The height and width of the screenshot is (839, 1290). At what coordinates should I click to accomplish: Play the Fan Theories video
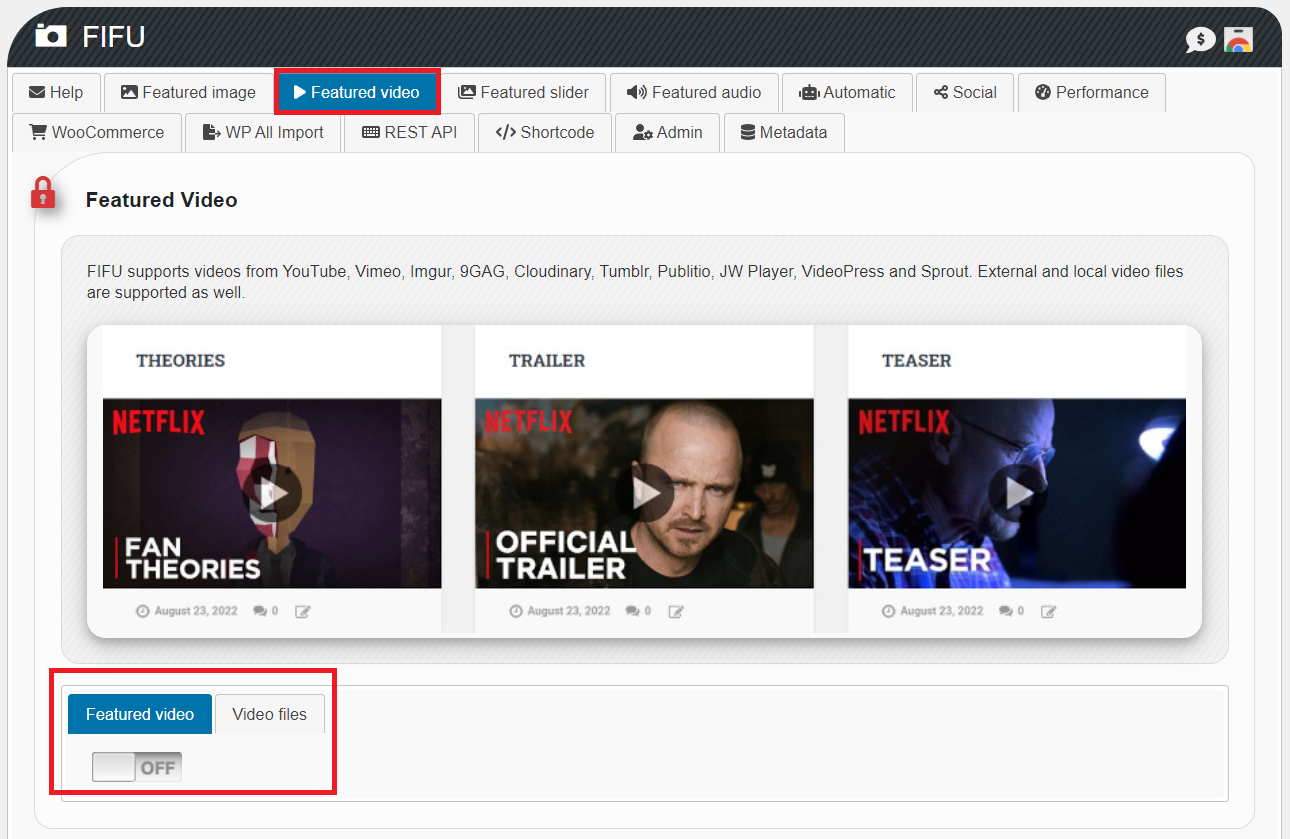click(x=272, y=493)
